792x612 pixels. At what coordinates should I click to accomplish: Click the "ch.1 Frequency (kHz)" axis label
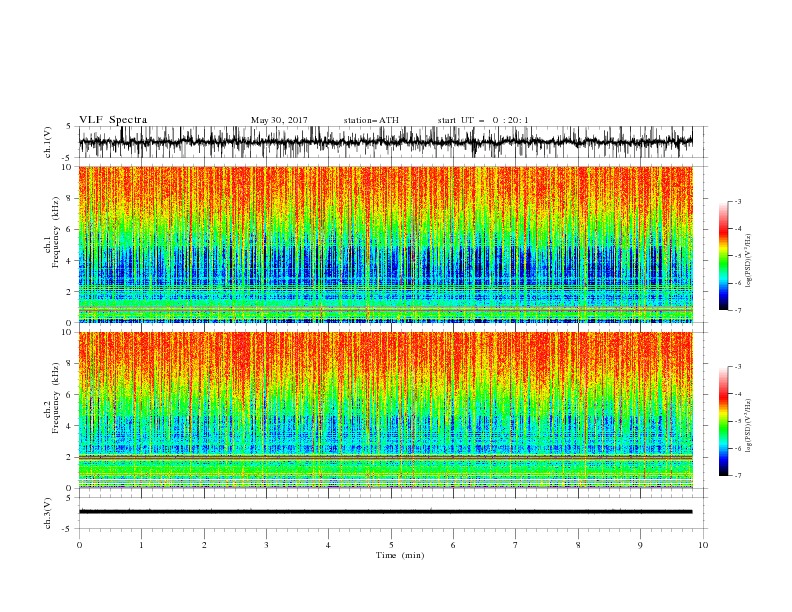(x=52, y=233)
